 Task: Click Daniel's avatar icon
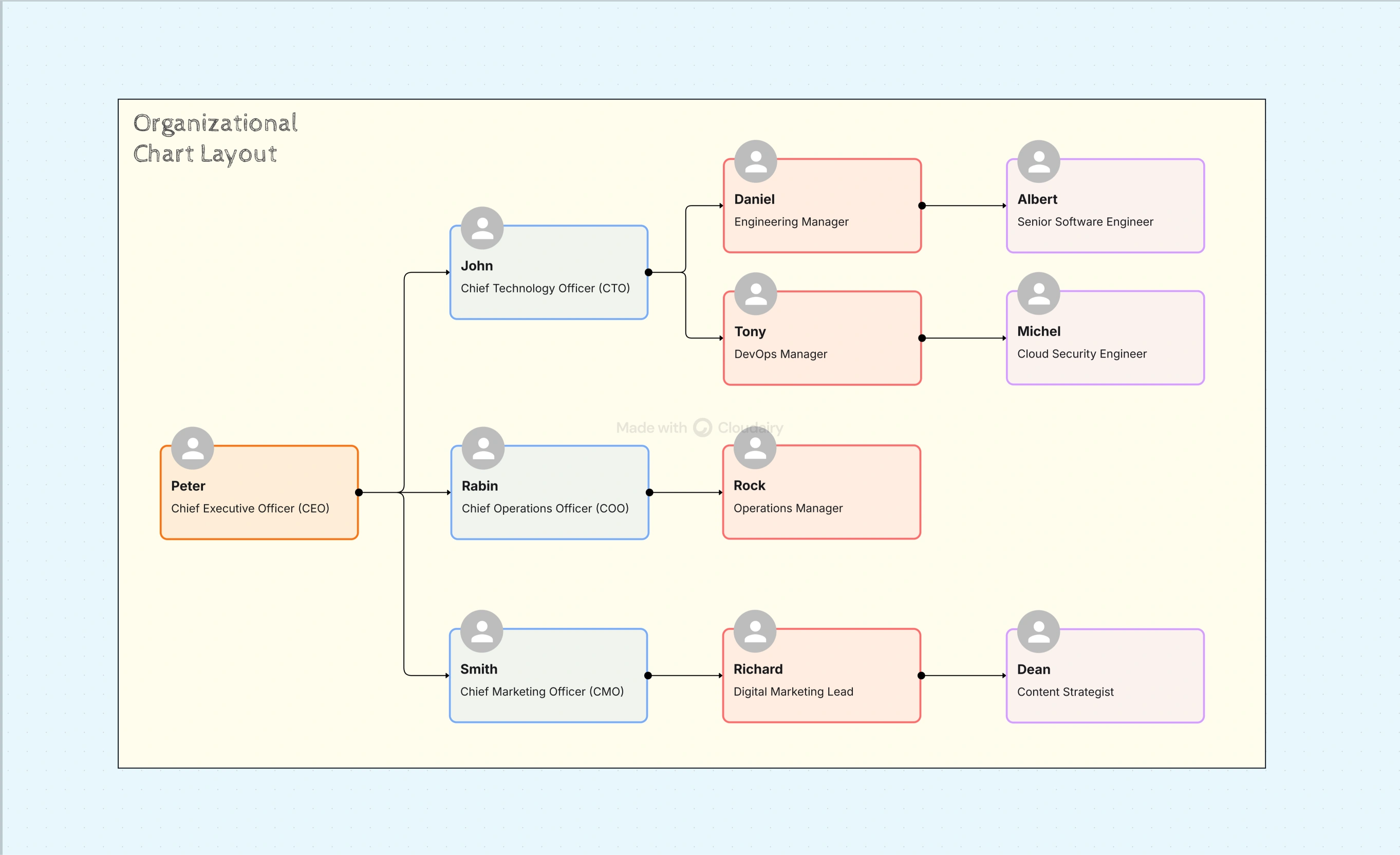coord(756,161)
